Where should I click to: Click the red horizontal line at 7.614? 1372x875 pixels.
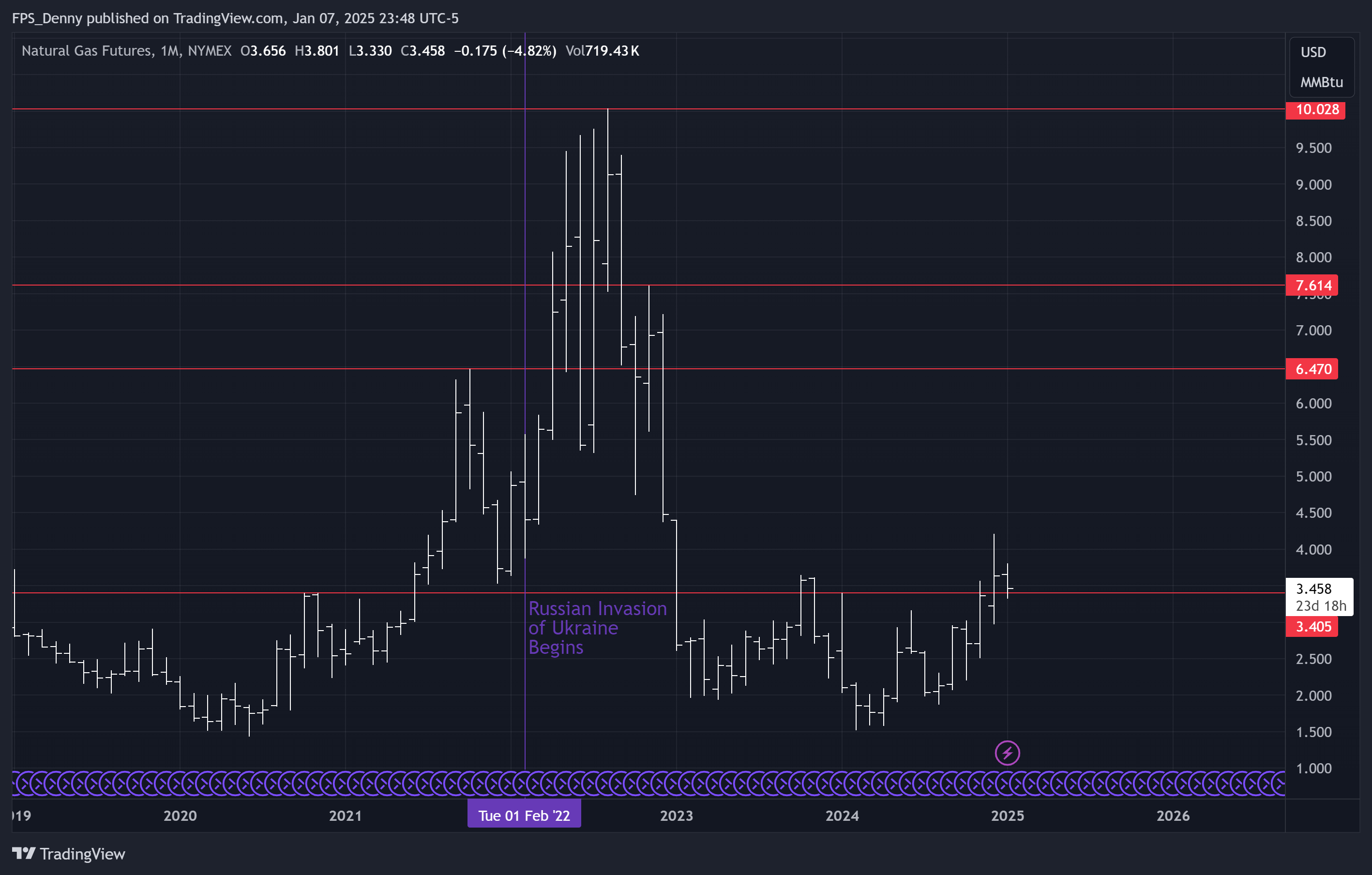(x=648, y=286)
